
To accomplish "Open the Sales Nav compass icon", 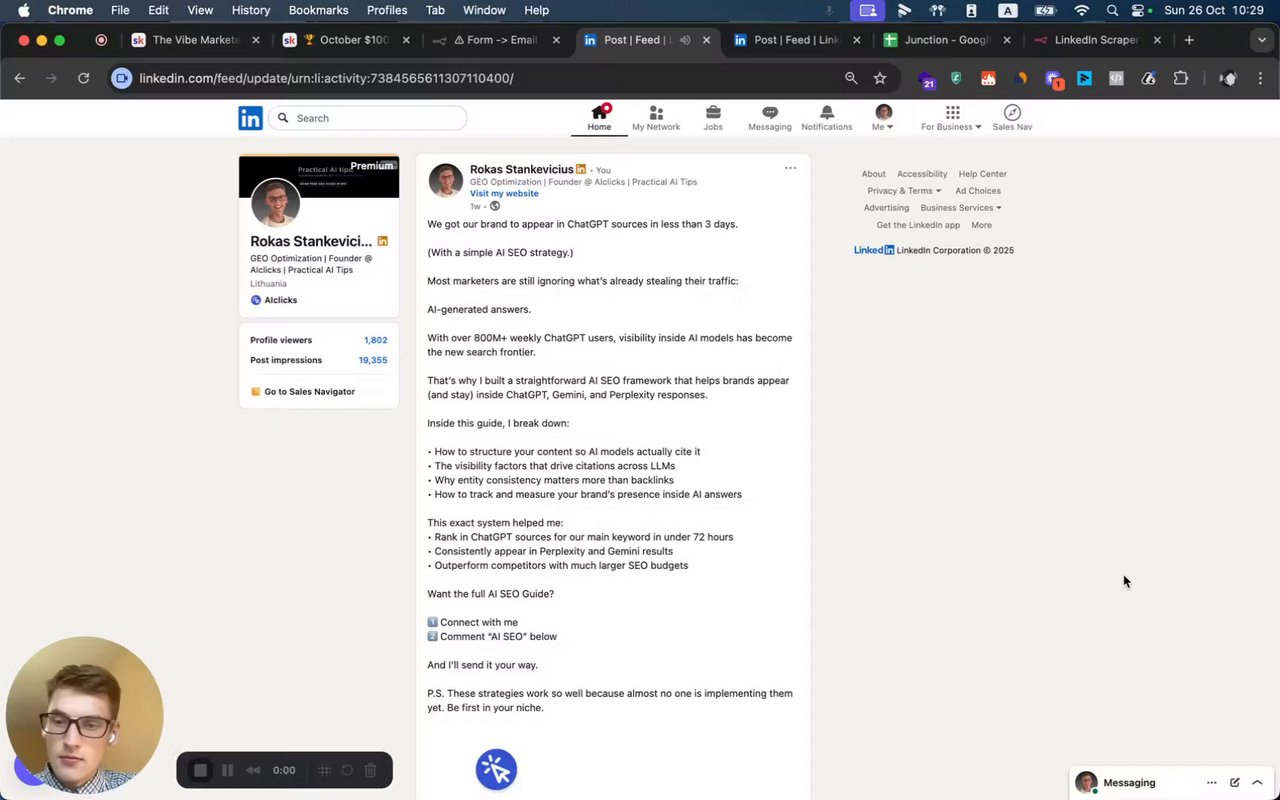I will click(x=1012, y=118).
